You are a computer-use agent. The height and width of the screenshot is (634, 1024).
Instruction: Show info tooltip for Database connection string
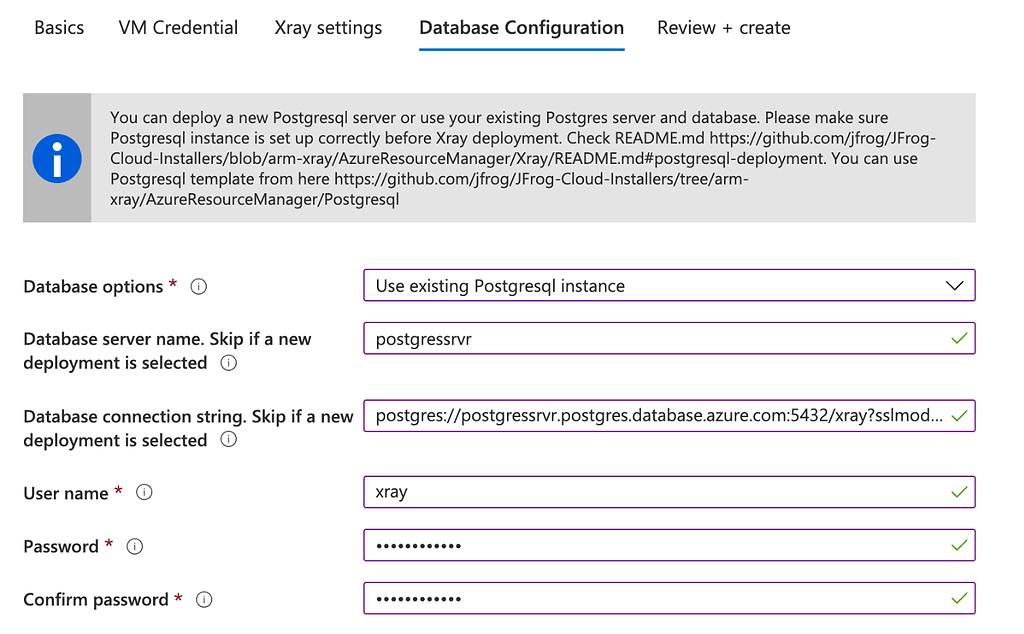[x=229, y=439]
